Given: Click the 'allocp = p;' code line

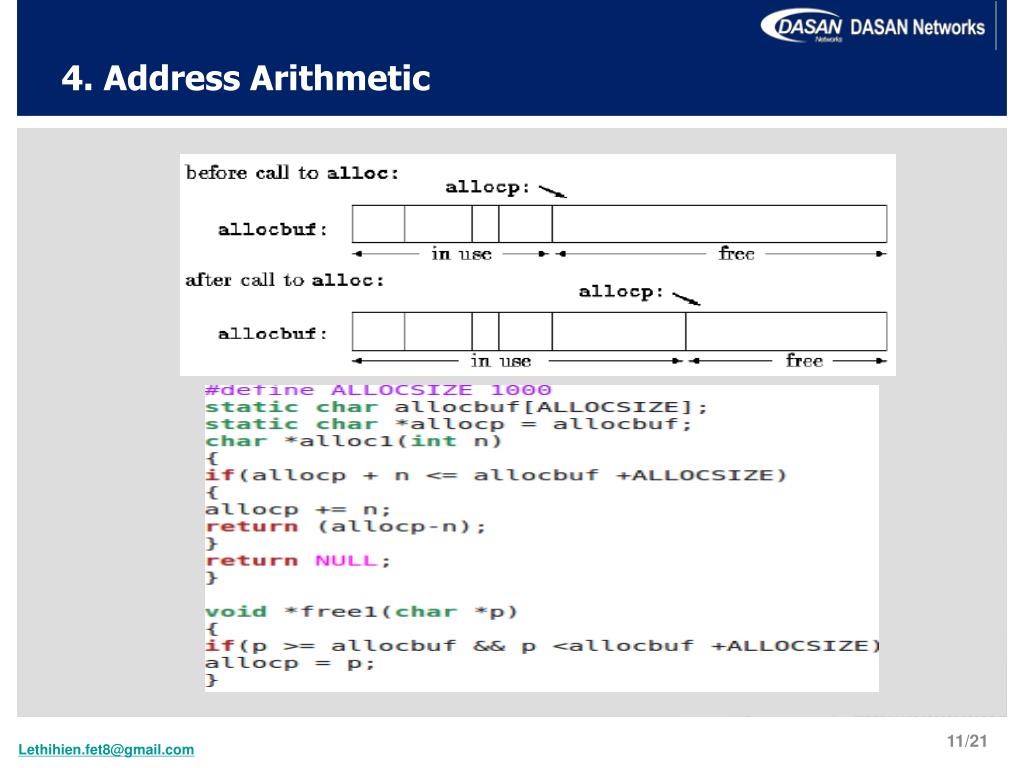Looking at the screenshot, I should (290, 663).
